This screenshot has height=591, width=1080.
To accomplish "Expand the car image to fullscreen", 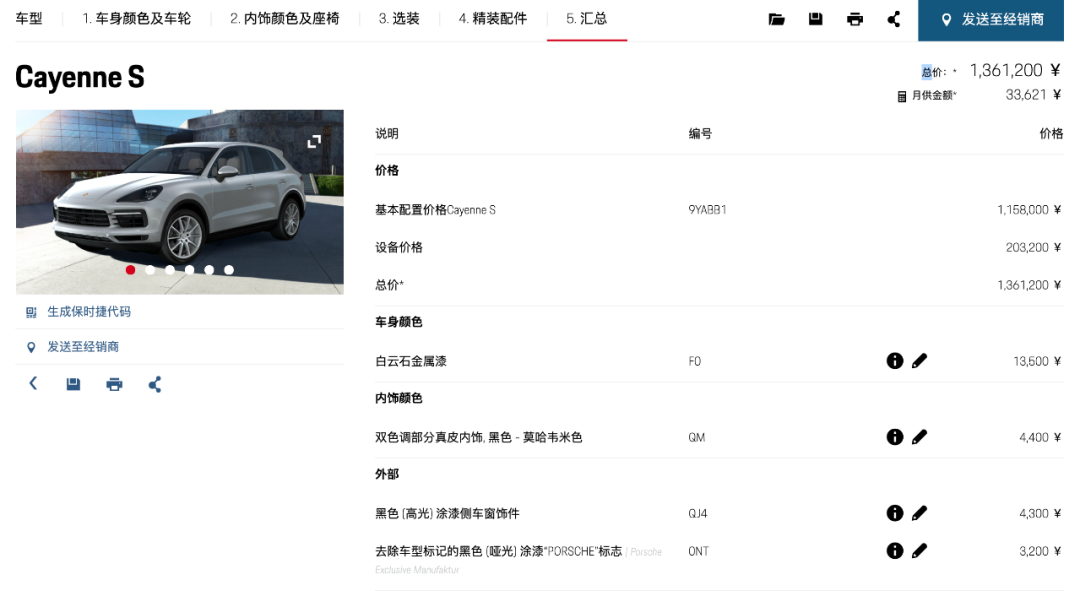I will [x=314, y=141].
